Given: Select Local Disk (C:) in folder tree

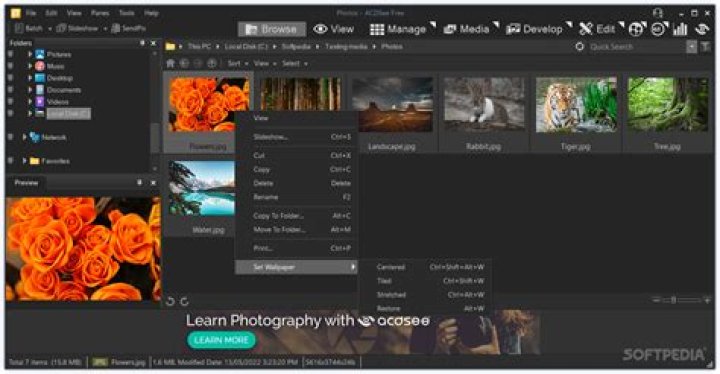Looking at the screenshot, I should pyautogui.click(x=68, y=113).
